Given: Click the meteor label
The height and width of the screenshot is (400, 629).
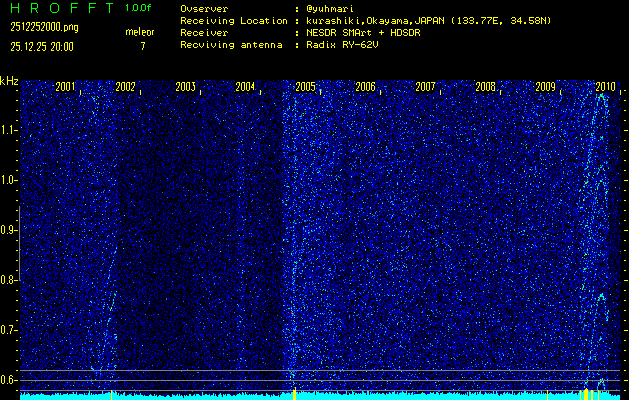Looking at the screenshot, I should click(x=140, y=32).
